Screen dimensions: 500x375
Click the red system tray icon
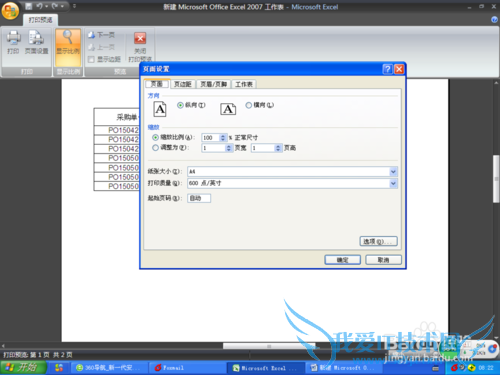(x=454, y=368)
